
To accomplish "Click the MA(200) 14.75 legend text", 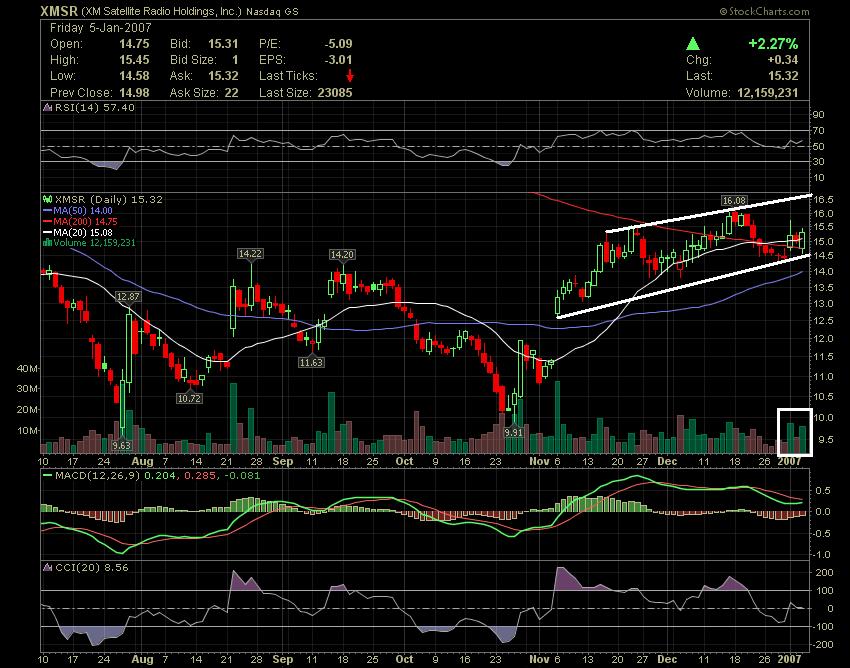I will coord(85,222).
